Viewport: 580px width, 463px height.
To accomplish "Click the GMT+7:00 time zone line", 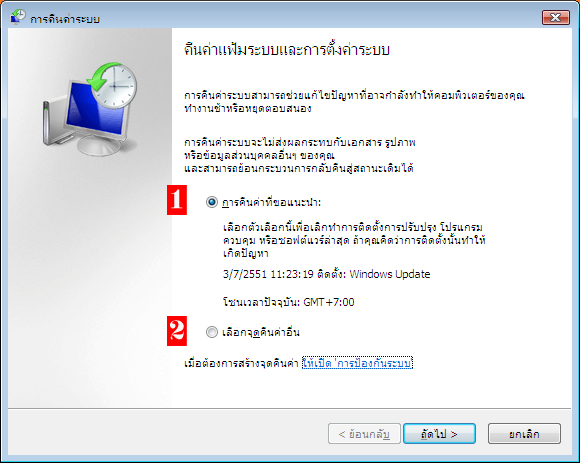I will point(289,302).
